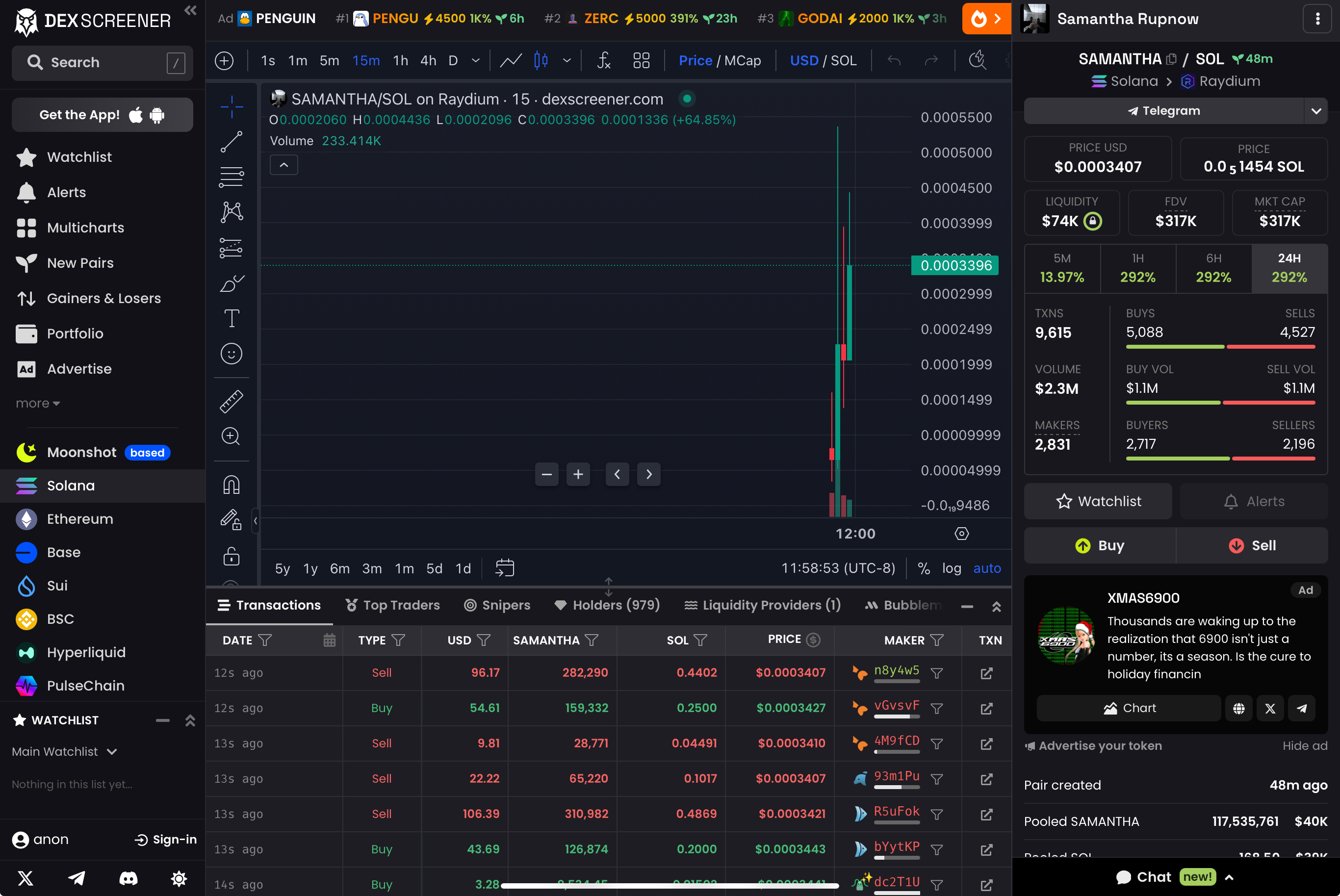Click the zoom in tool
Image resolution: width=1340 pixels, height=896 pixels.
tap(232, 436)
